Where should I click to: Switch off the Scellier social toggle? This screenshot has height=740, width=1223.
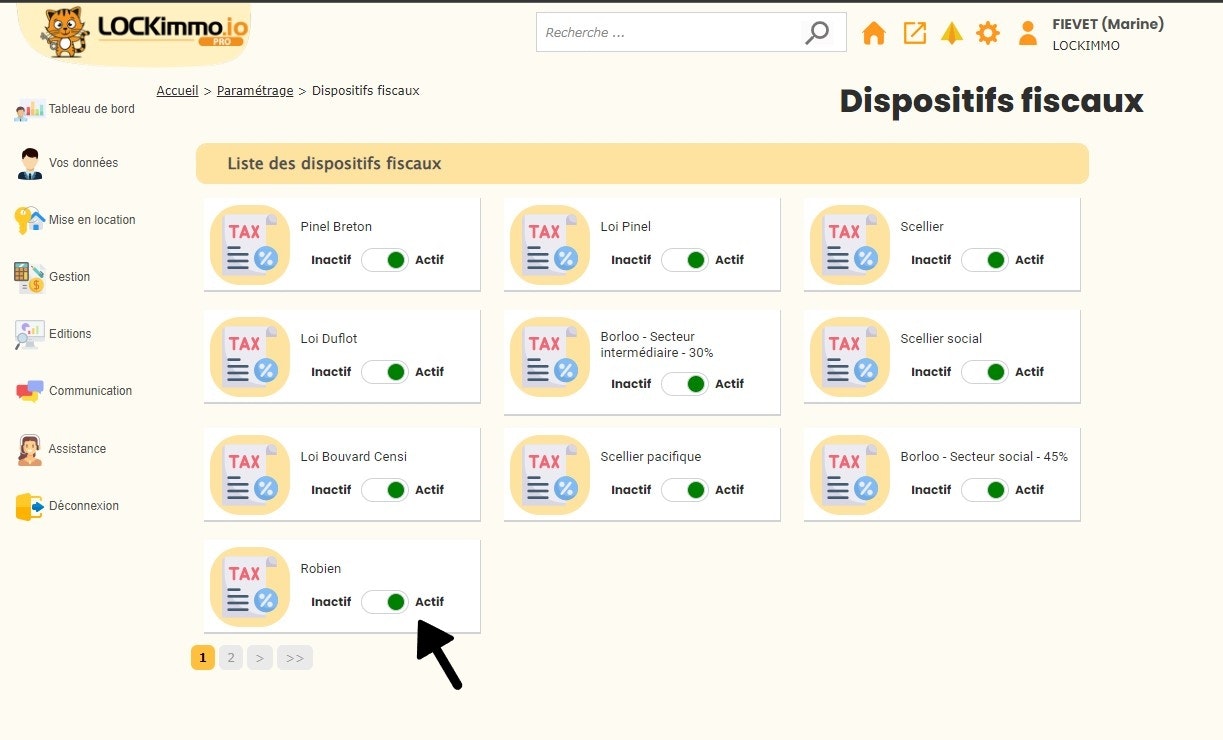click(985, 372)
